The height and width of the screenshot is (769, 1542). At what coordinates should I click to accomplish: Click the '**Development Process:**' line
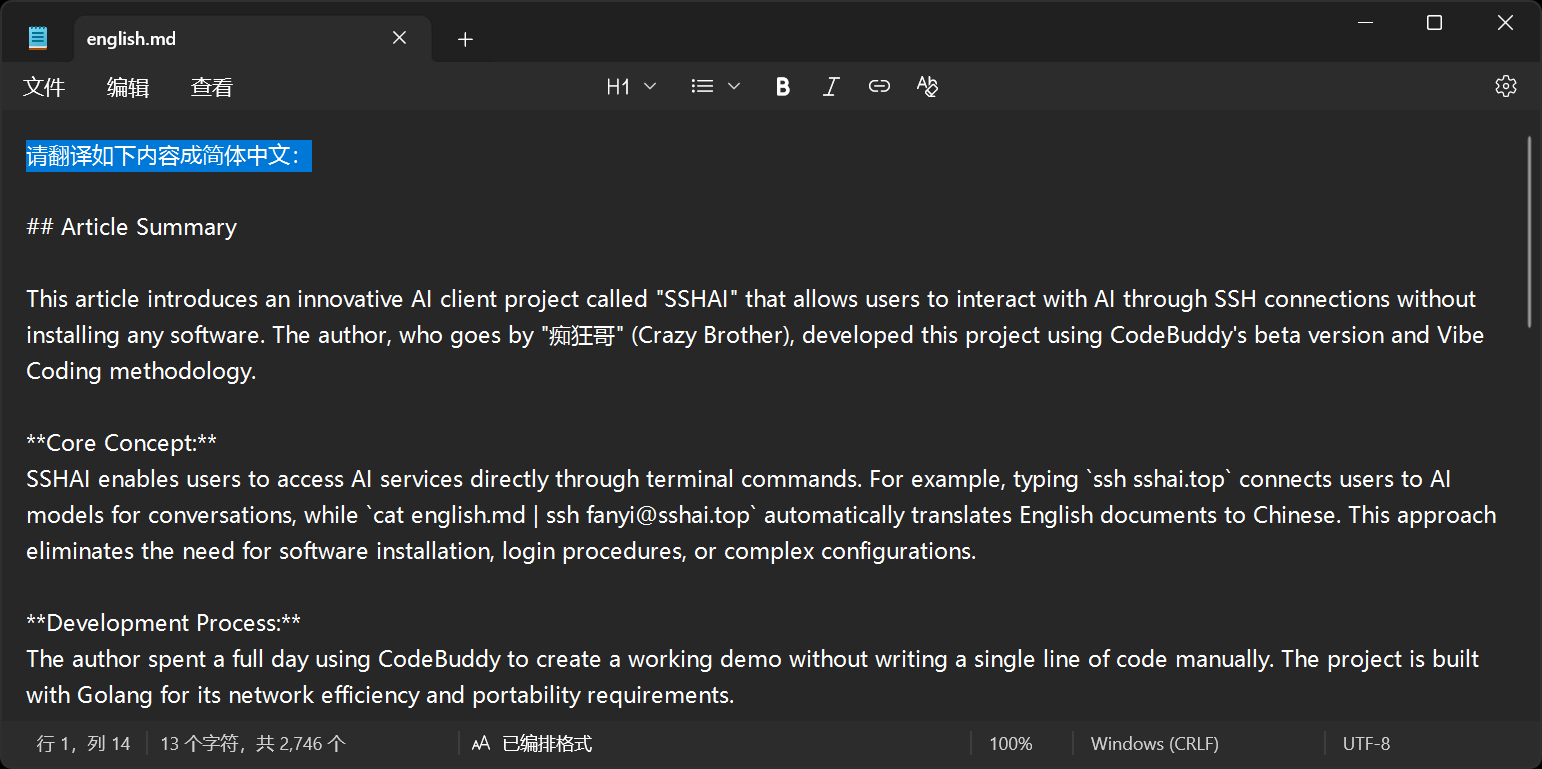(164, 623)
